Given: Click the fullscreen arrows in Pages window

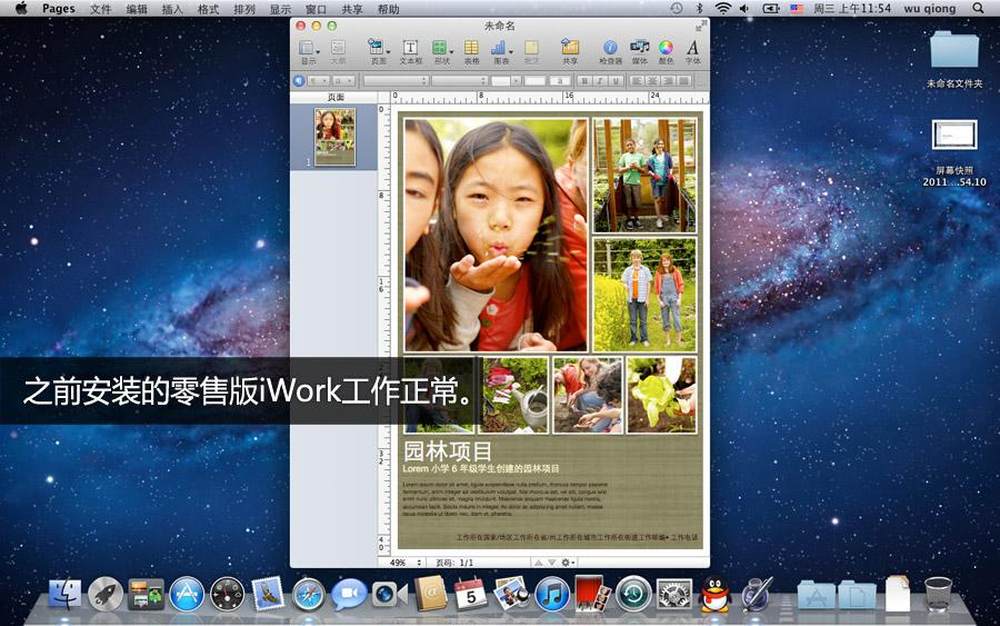Looking at the screenshot, I should [x=700, y=26].
